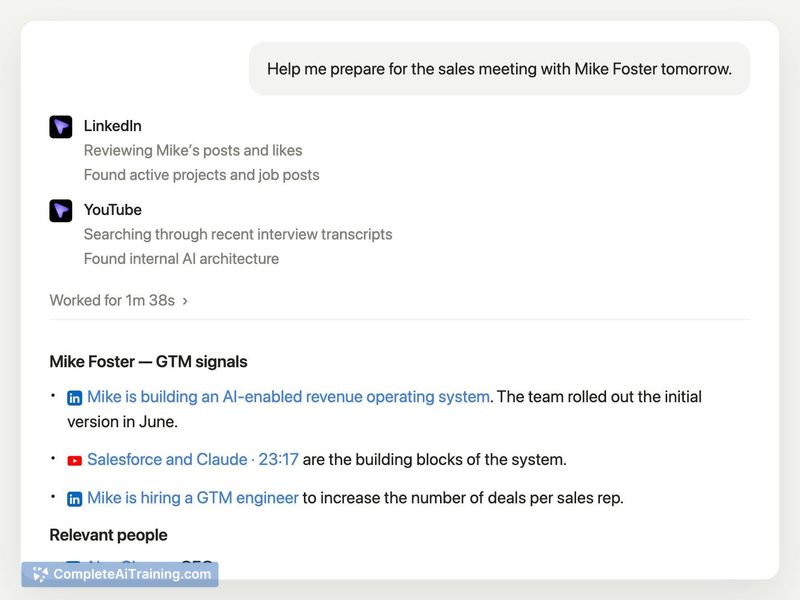800x600 pixels.
Task: Click the purple cursor icon beside YouTube
Action: coord(61,210)
